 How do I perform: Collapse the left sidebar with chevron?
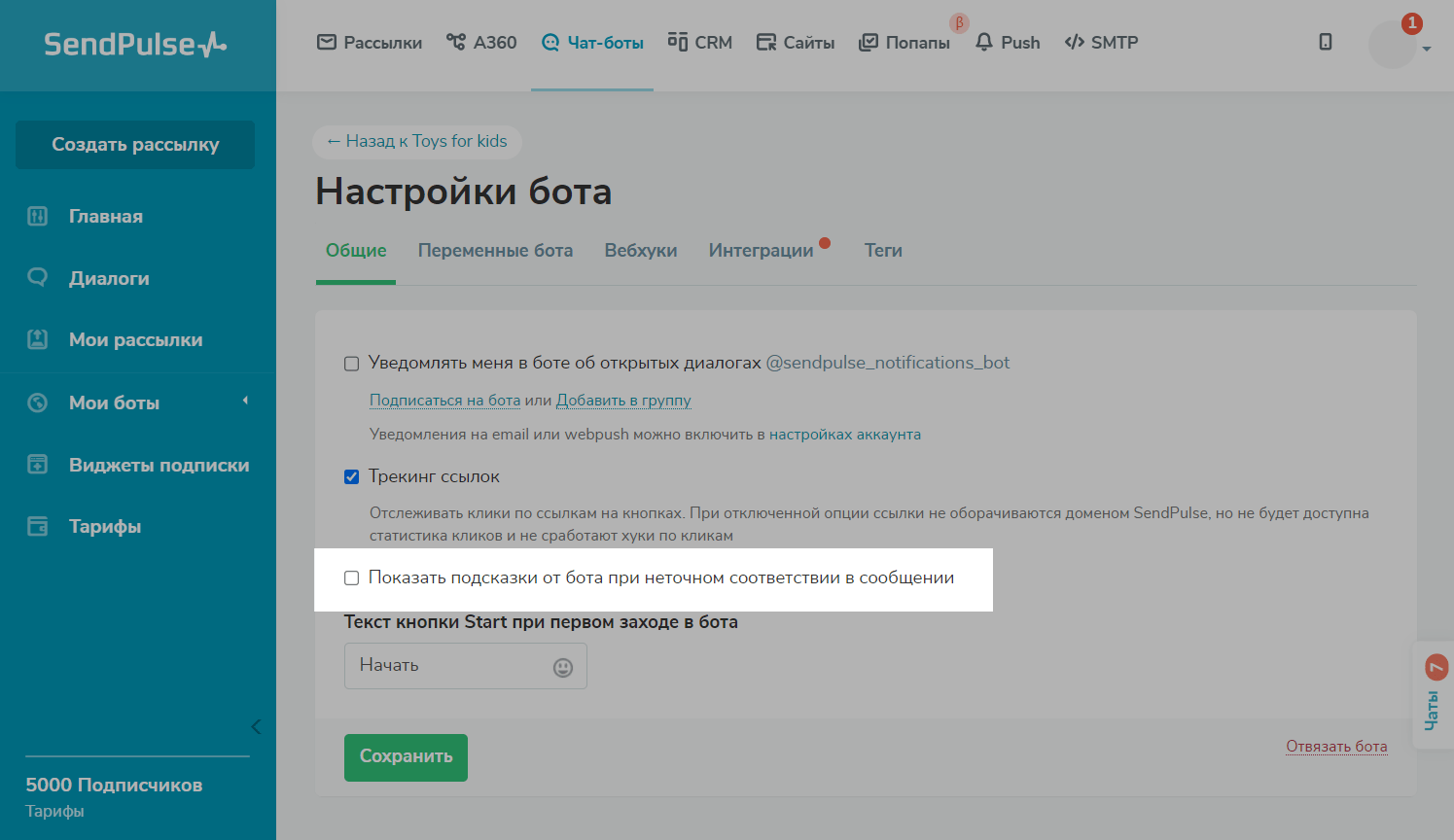click(x=256, y=726)
